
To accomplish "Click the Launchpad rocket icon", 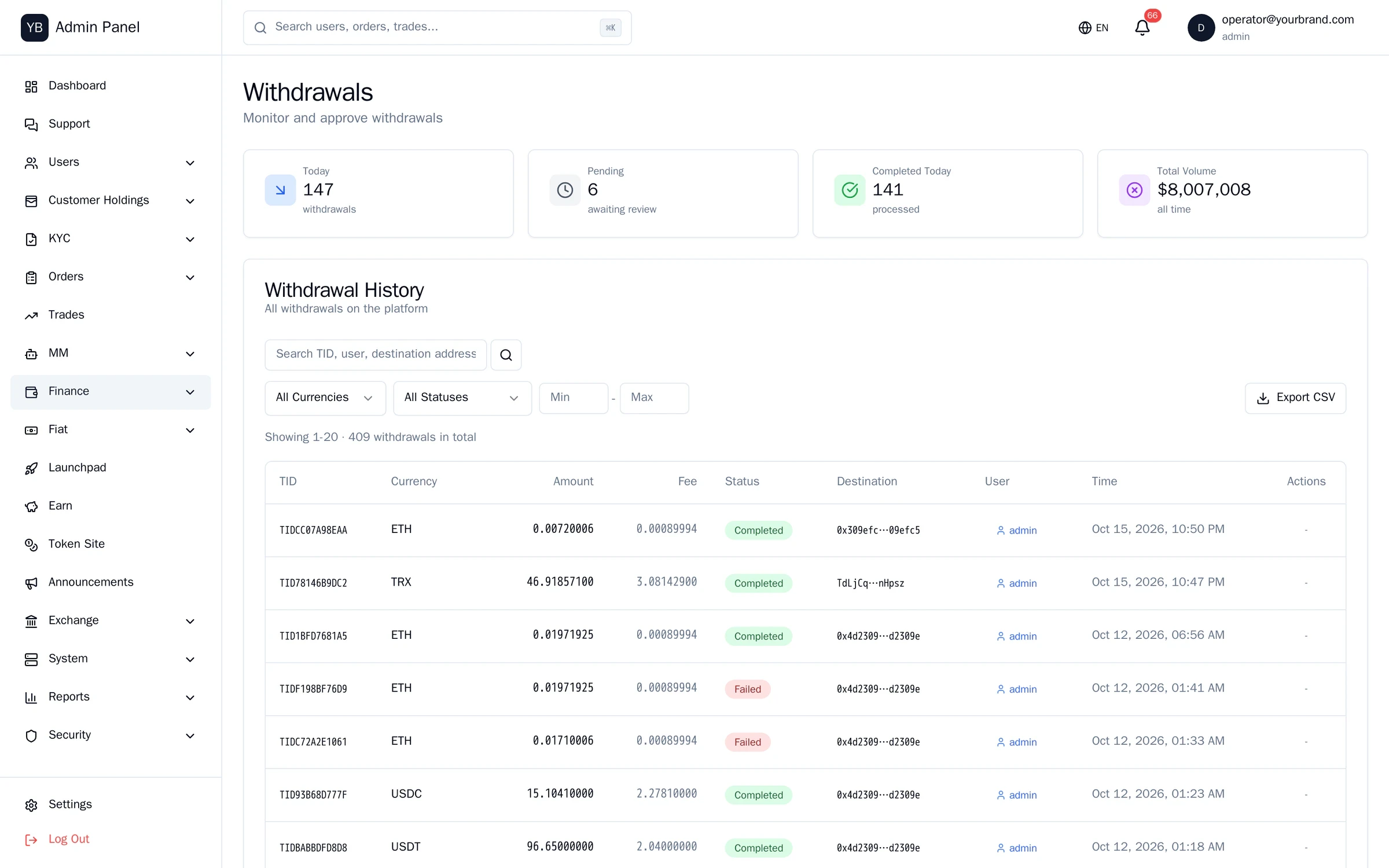I will pos(31,468).
